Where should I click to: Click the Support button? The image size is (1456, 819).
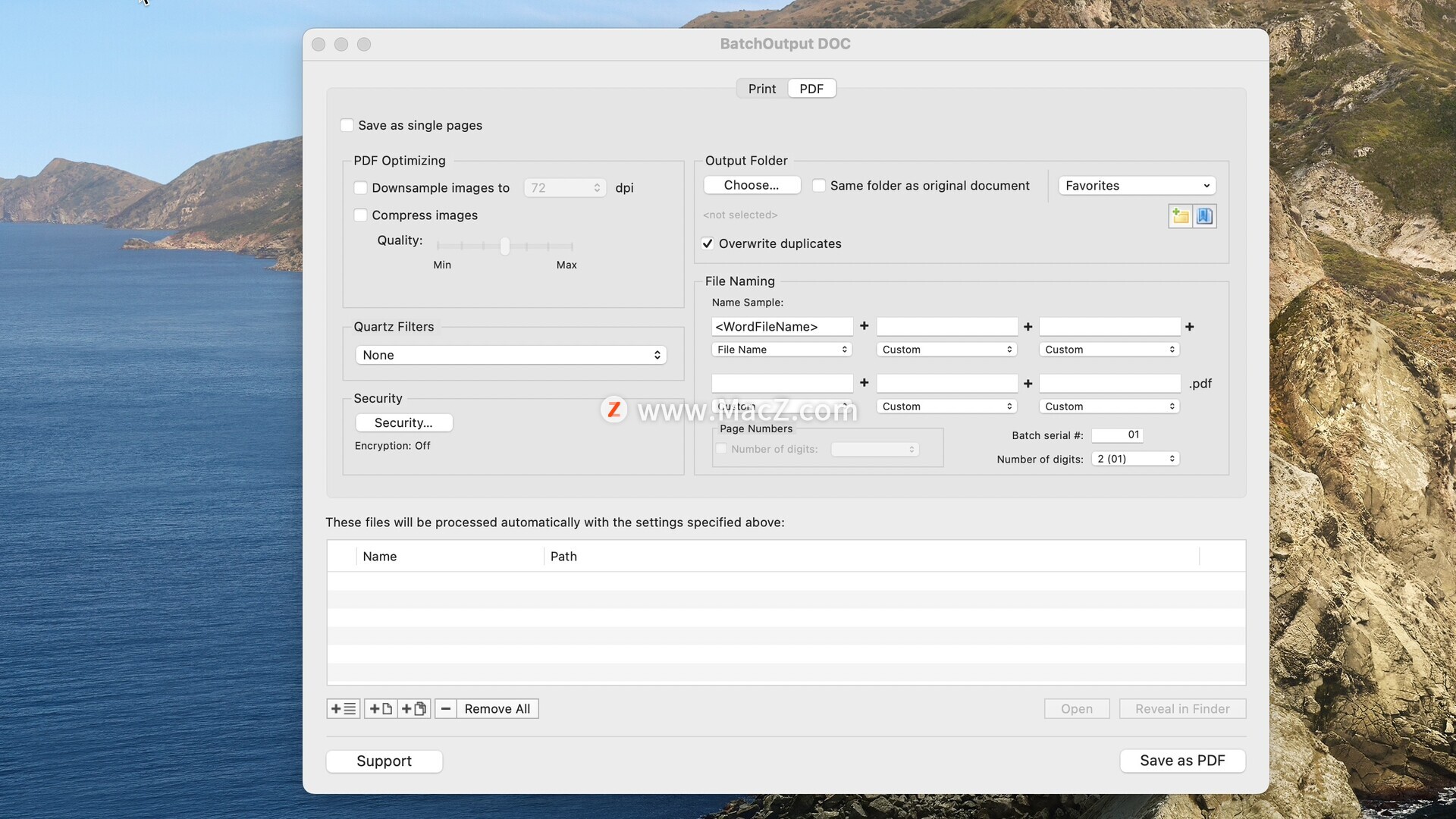coord(384,761)
